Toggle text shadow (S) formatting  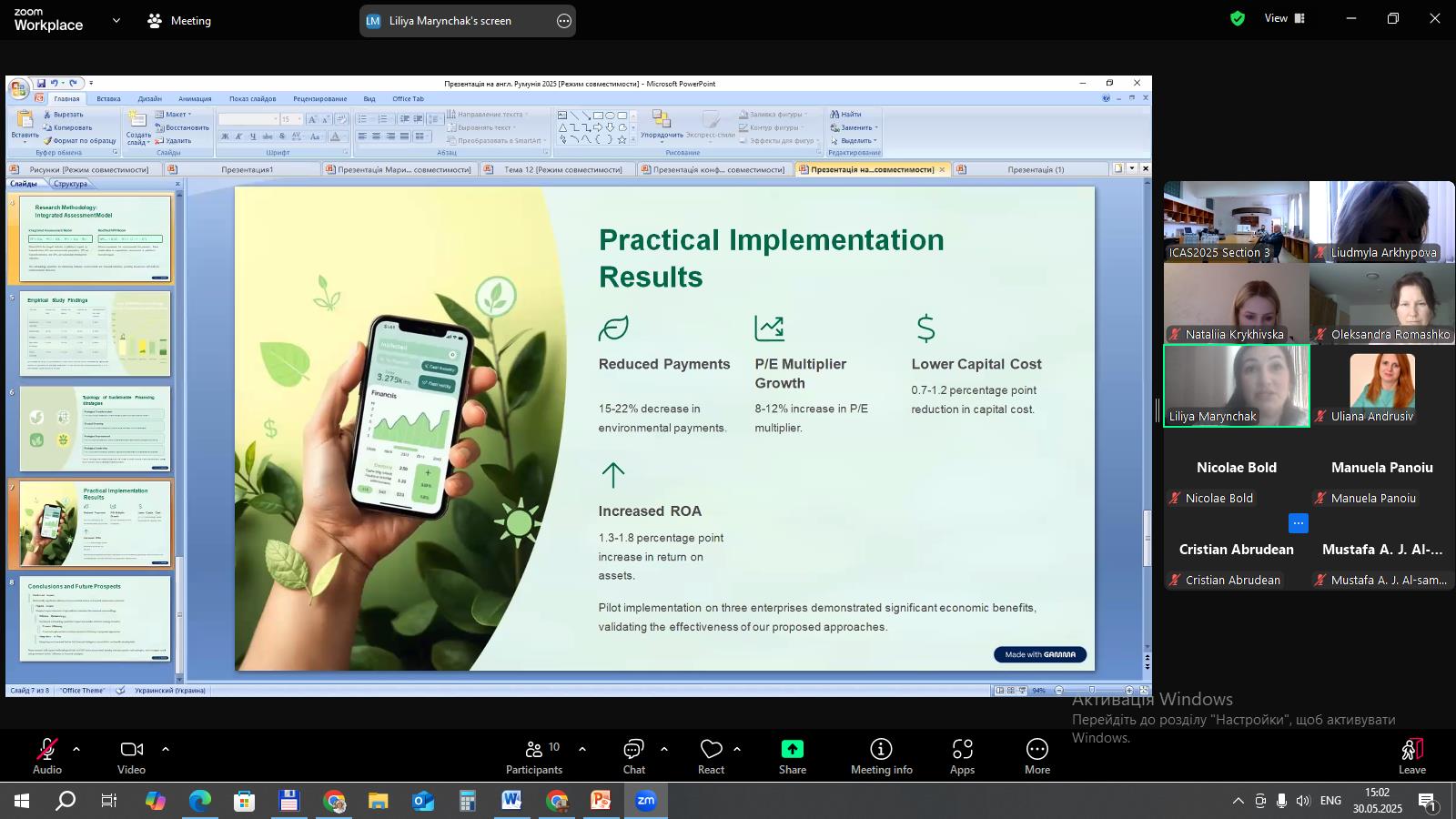281,136
